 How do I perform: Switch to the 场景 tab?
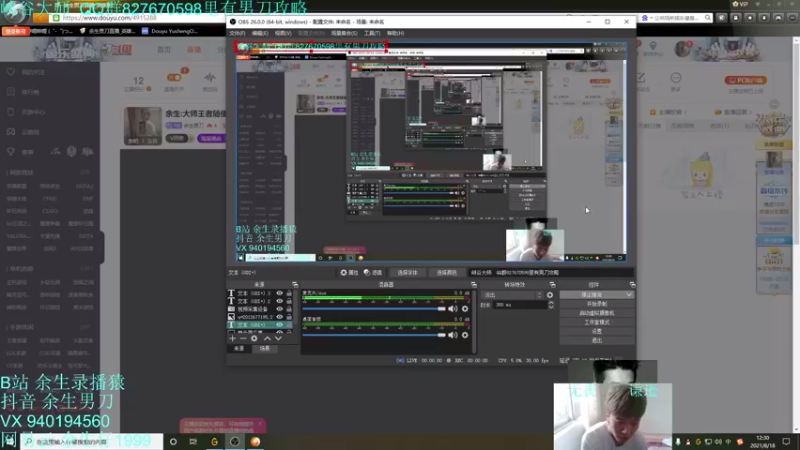[264, 348]
